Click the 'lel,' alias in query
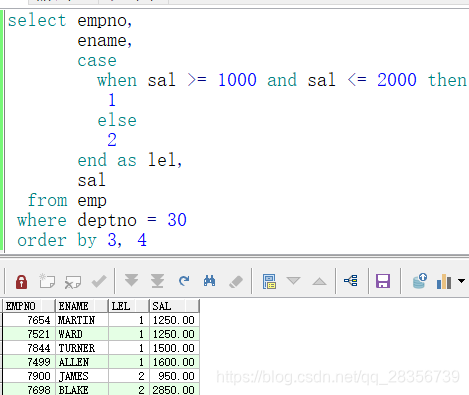Screen dimensions: 469x395 pos(165,160)
